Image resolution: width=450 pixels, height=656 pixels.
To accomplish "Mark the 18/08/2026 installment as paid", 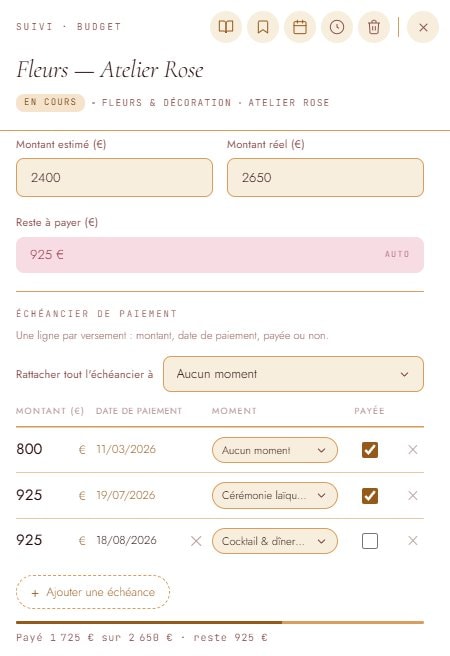I will (x=370, y=541).
